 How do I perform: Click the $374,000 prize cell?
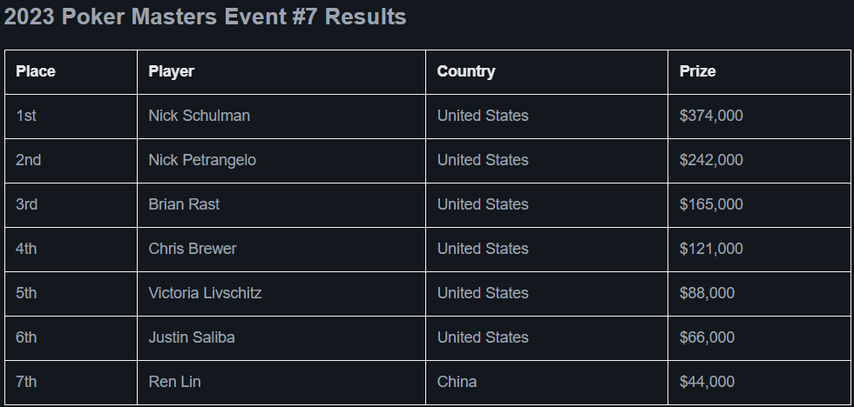[x=759, y=116]
